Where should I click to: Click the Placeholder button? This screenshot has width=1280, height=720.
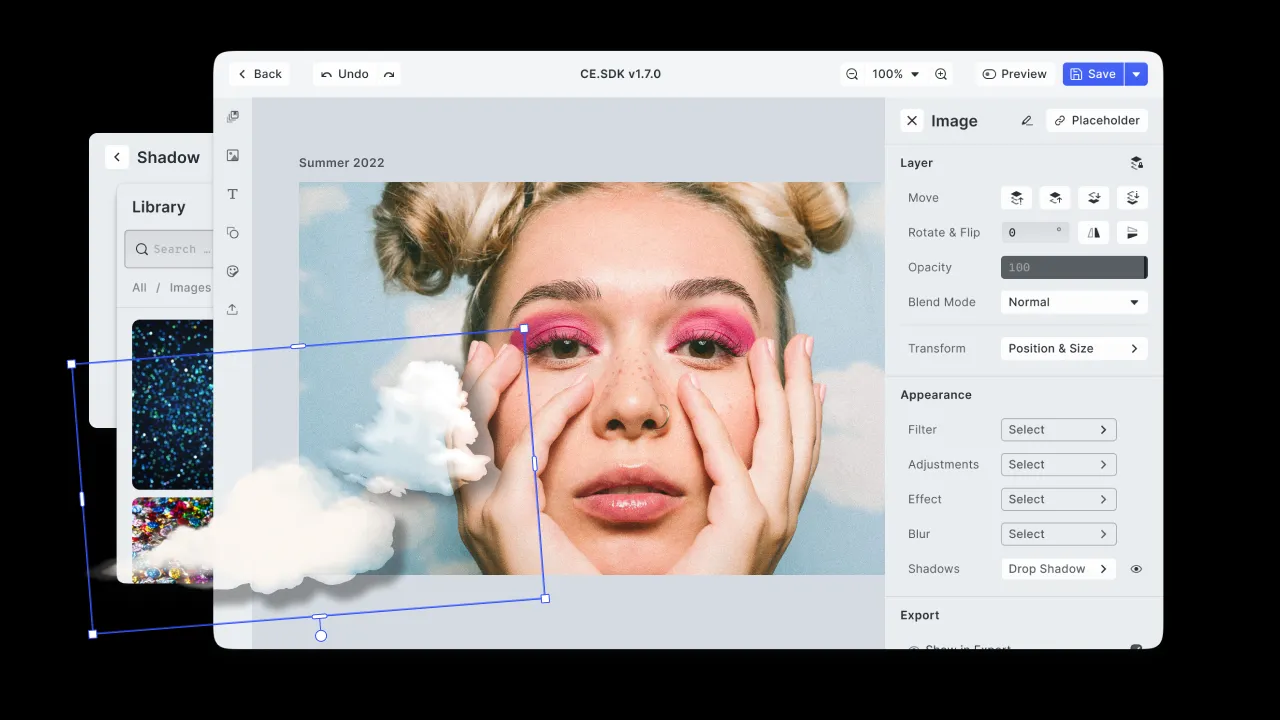pyautogui.click(x=1097, y=121)
